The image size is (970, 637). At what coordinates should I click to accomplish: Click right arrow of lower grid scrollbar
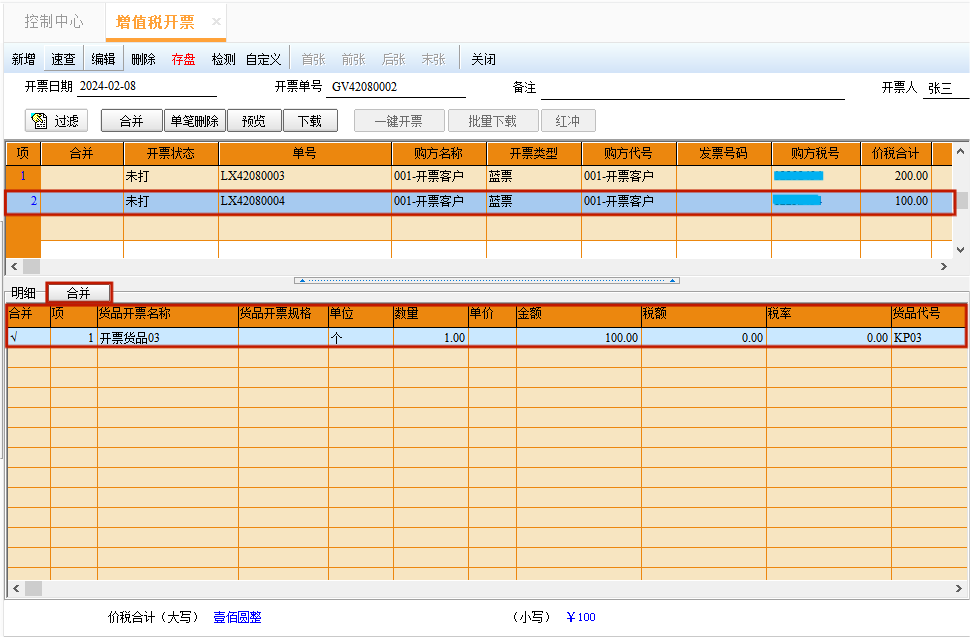[x=959, y=589]
